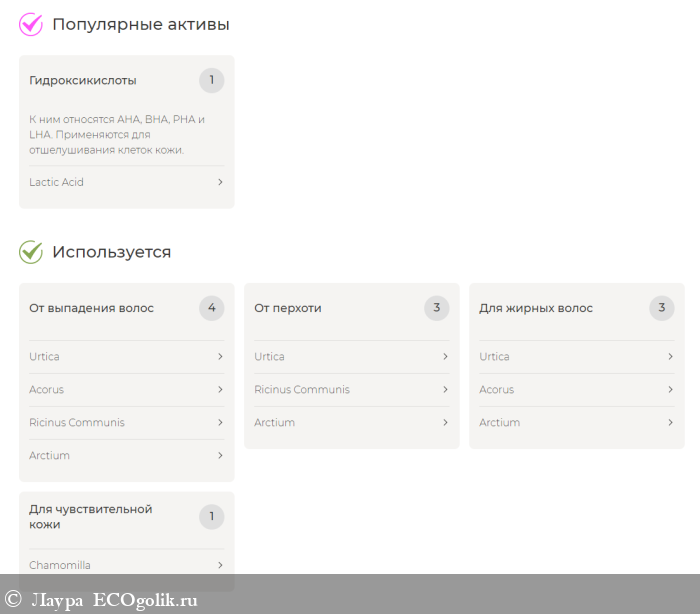Select Acorus in От выпадения волос card
Image resolution: width=700 pixels, height=614 pixels.
47,390
